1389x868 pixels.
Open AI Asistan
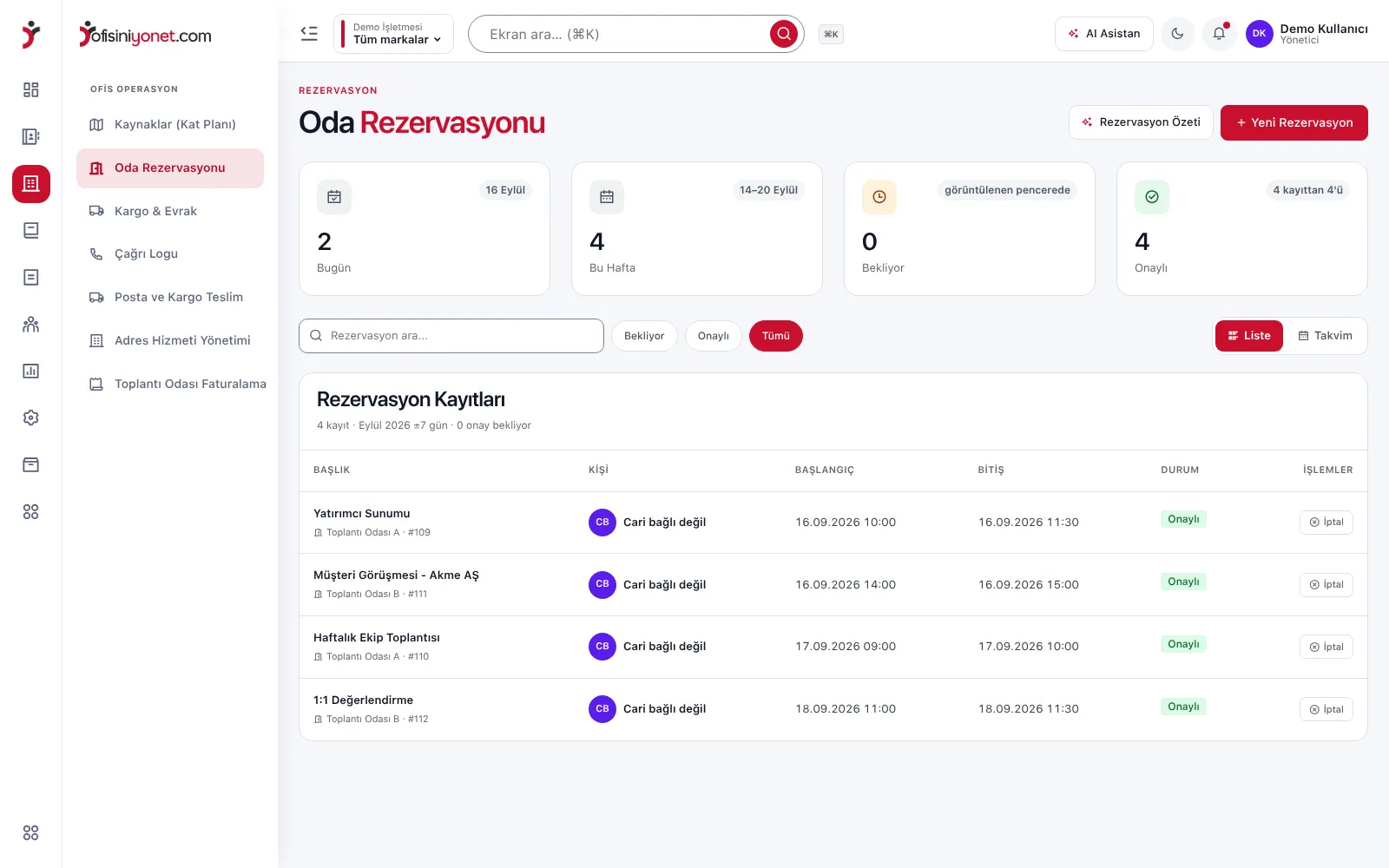click(1104, 34)
